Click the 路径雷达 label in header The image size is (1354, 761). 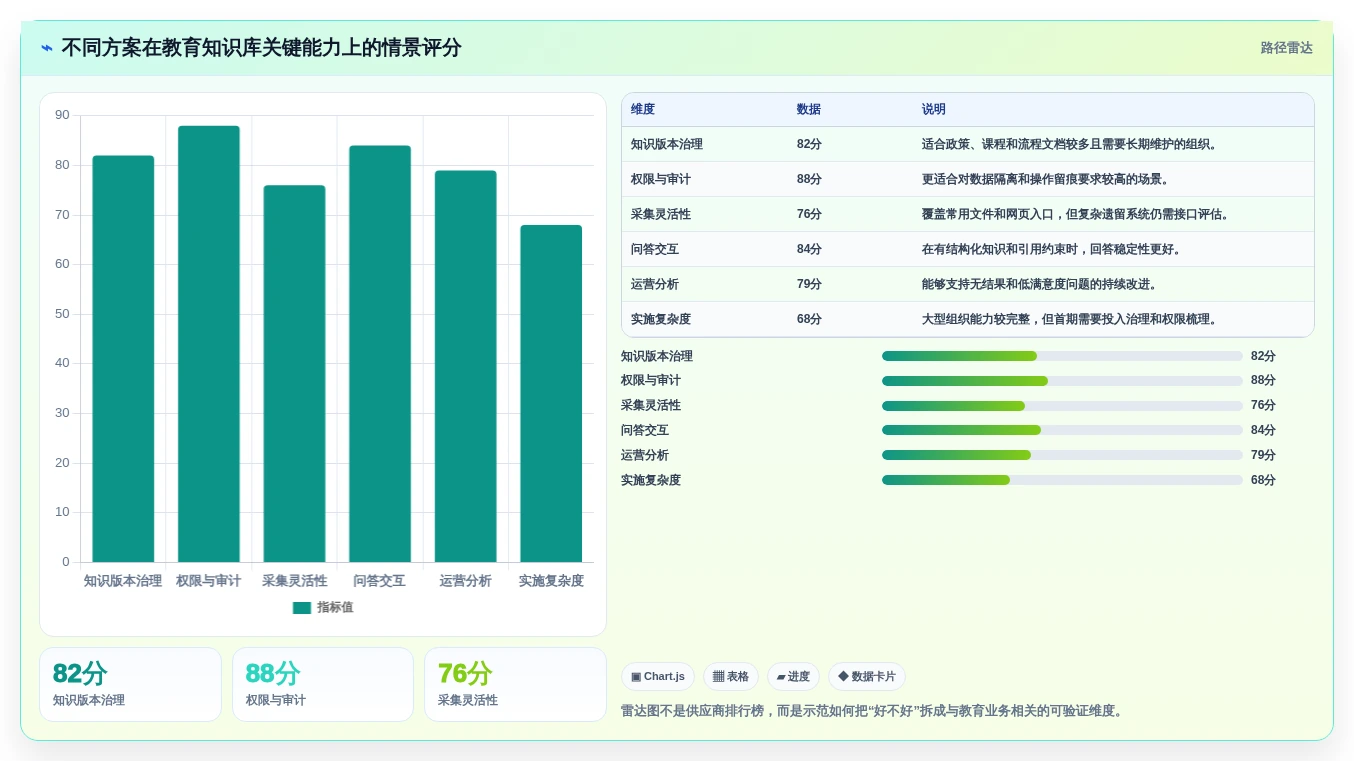[x=1286, y=48]
